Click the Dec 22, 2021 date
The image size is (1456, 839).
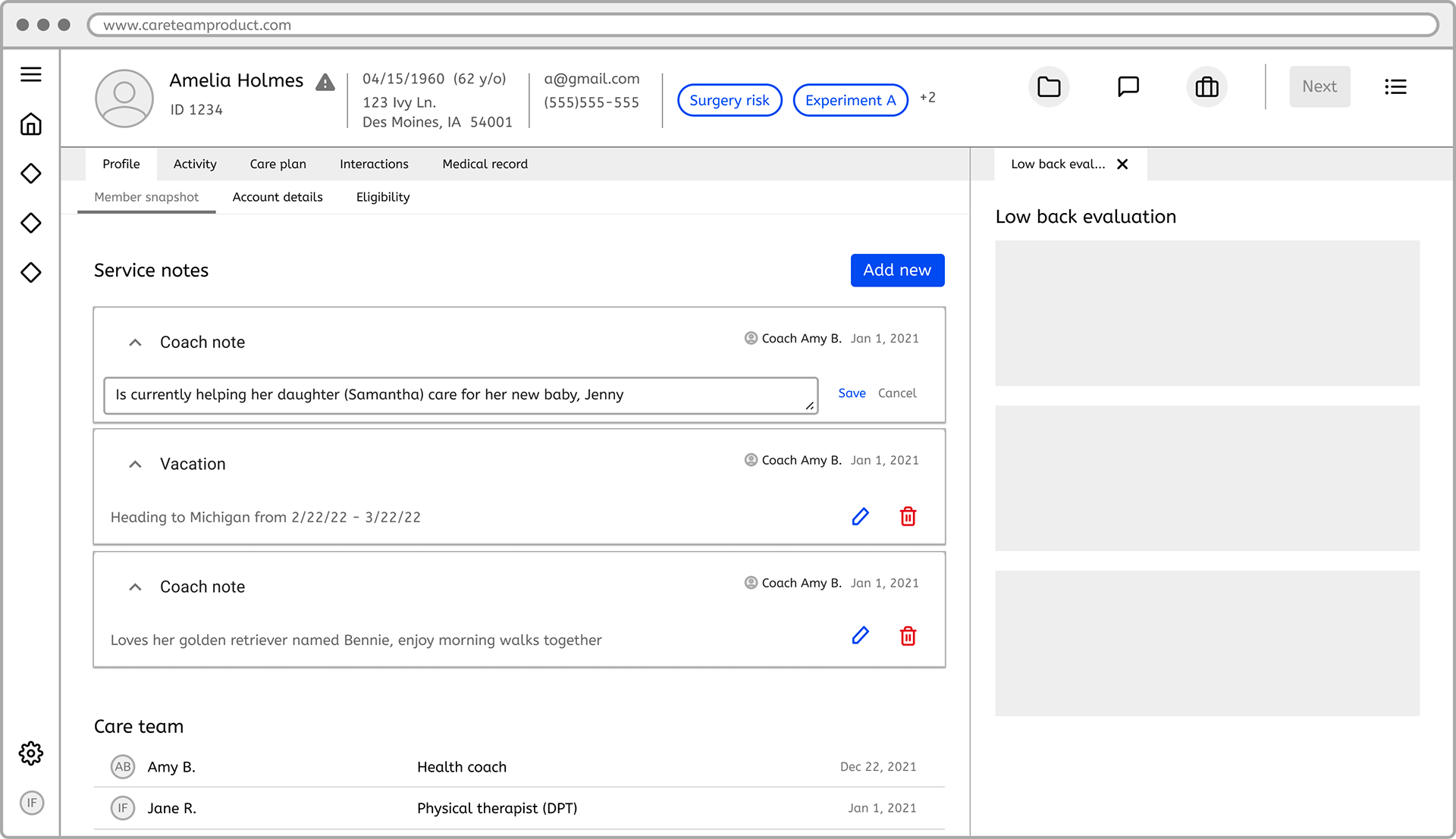tap(878, 767)
